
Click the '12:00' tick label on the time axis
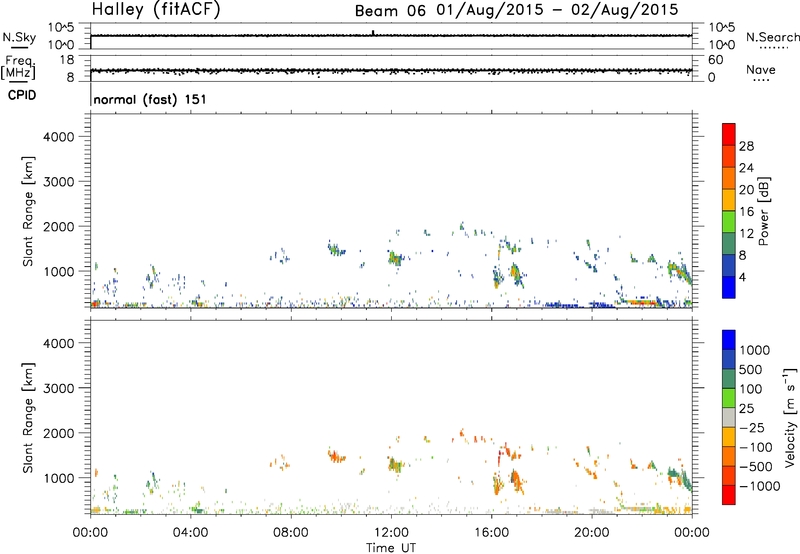click(x=391, y=533)
